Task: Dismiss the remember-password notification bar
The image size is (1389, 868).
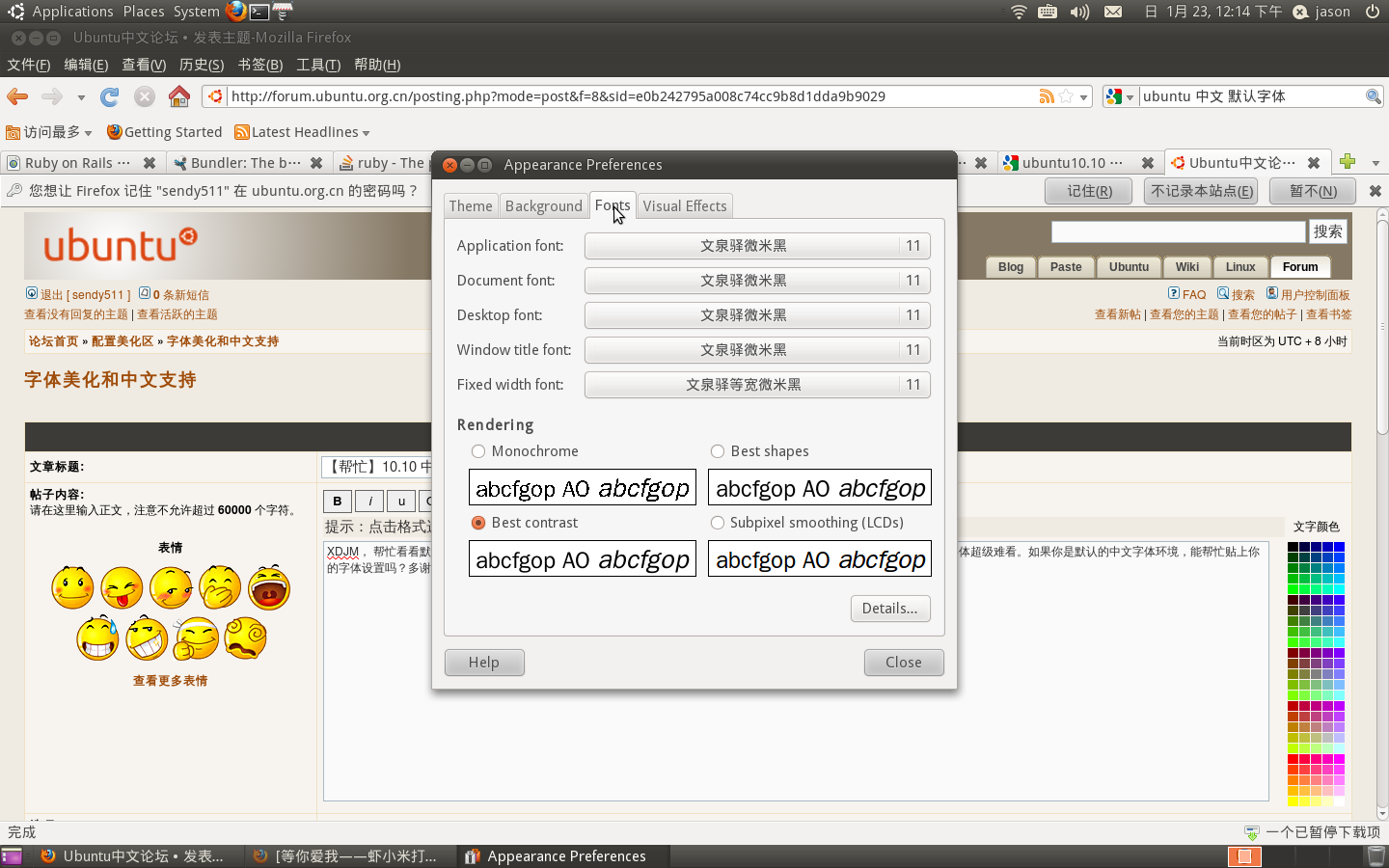Action: tap(1375, 191)
